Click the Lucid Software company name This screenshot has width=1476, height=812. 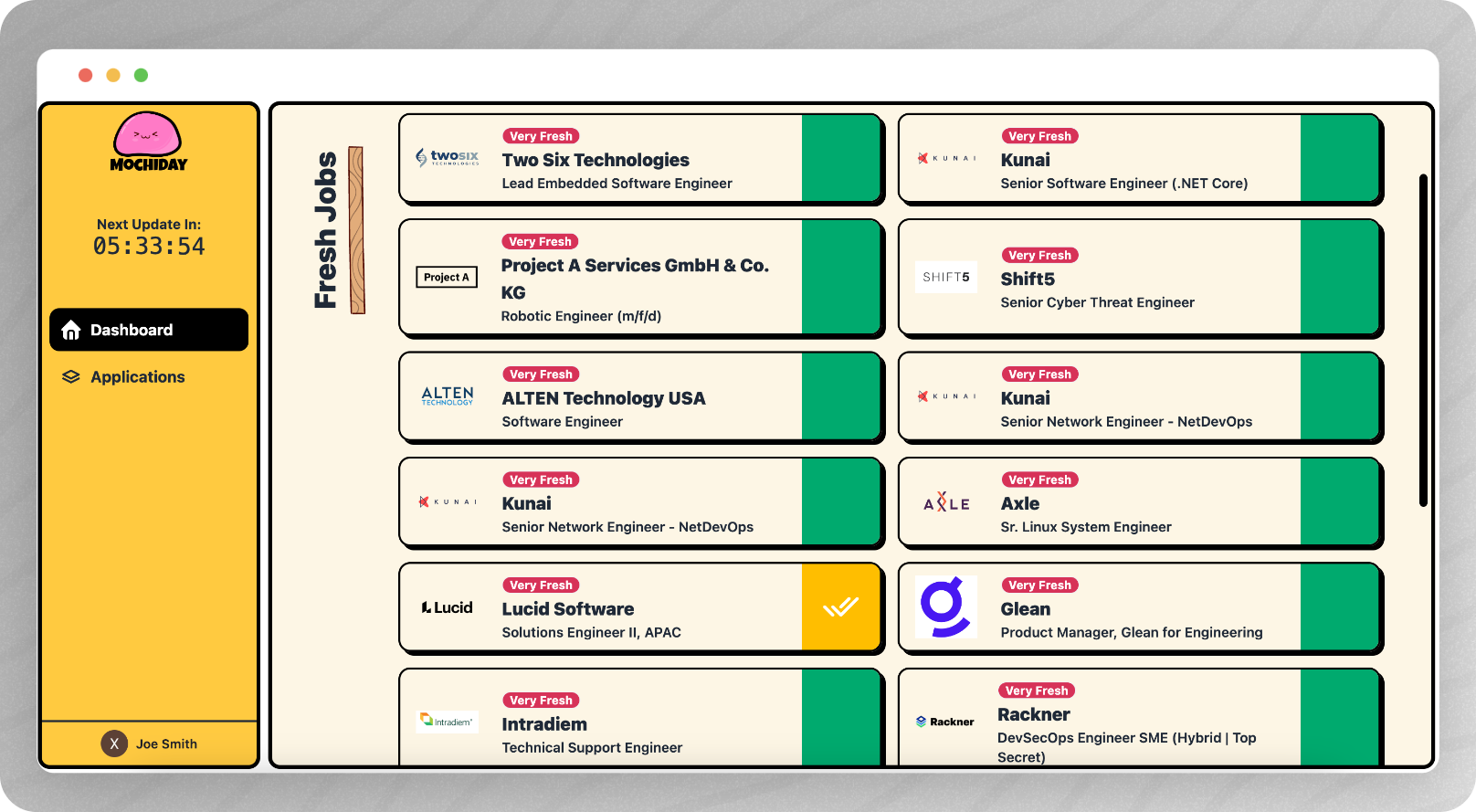pyautogui.click(x=567, y=609)
